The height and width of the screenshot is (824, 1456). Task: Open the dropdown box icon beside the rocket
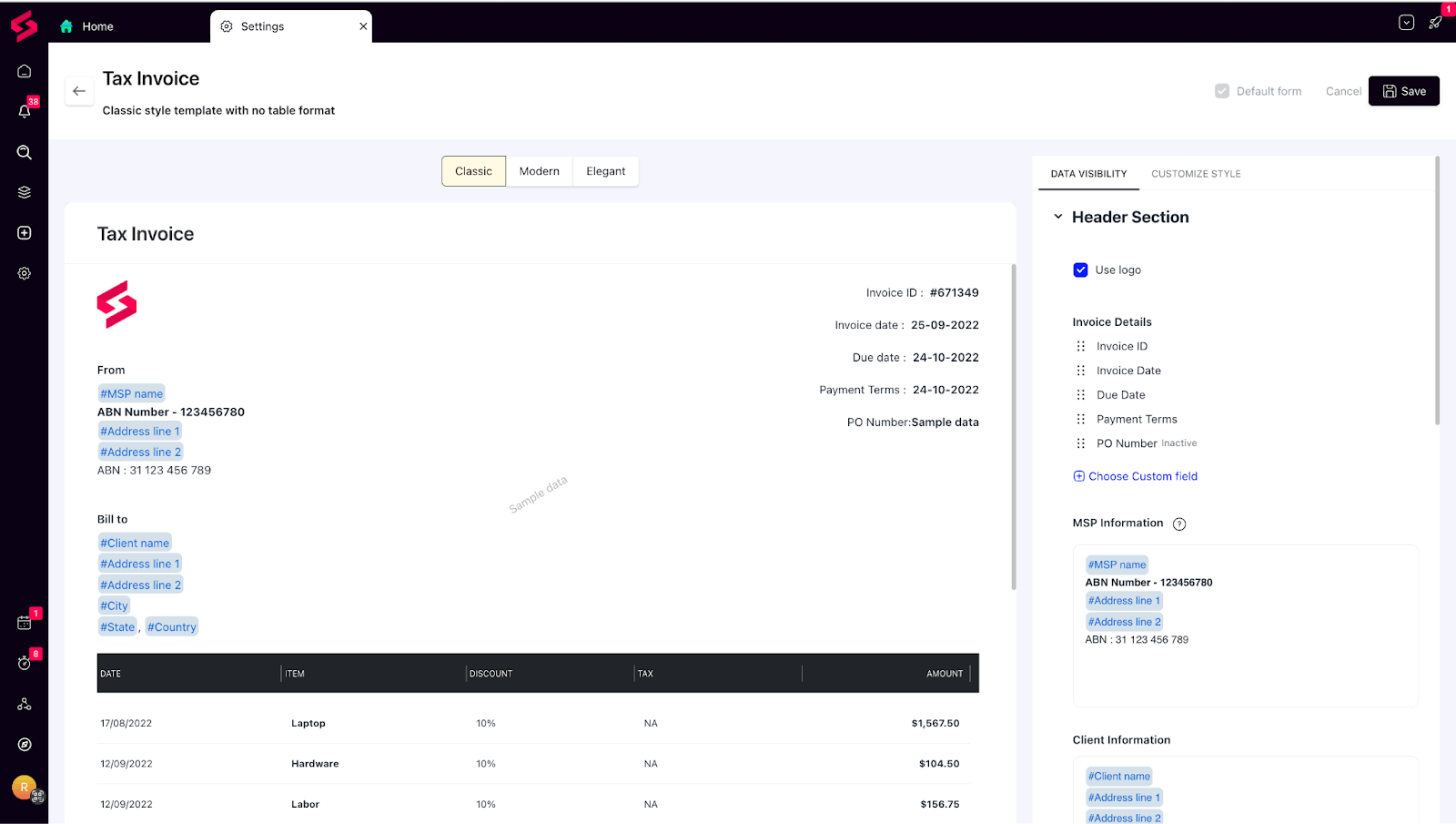point(1406,23)
